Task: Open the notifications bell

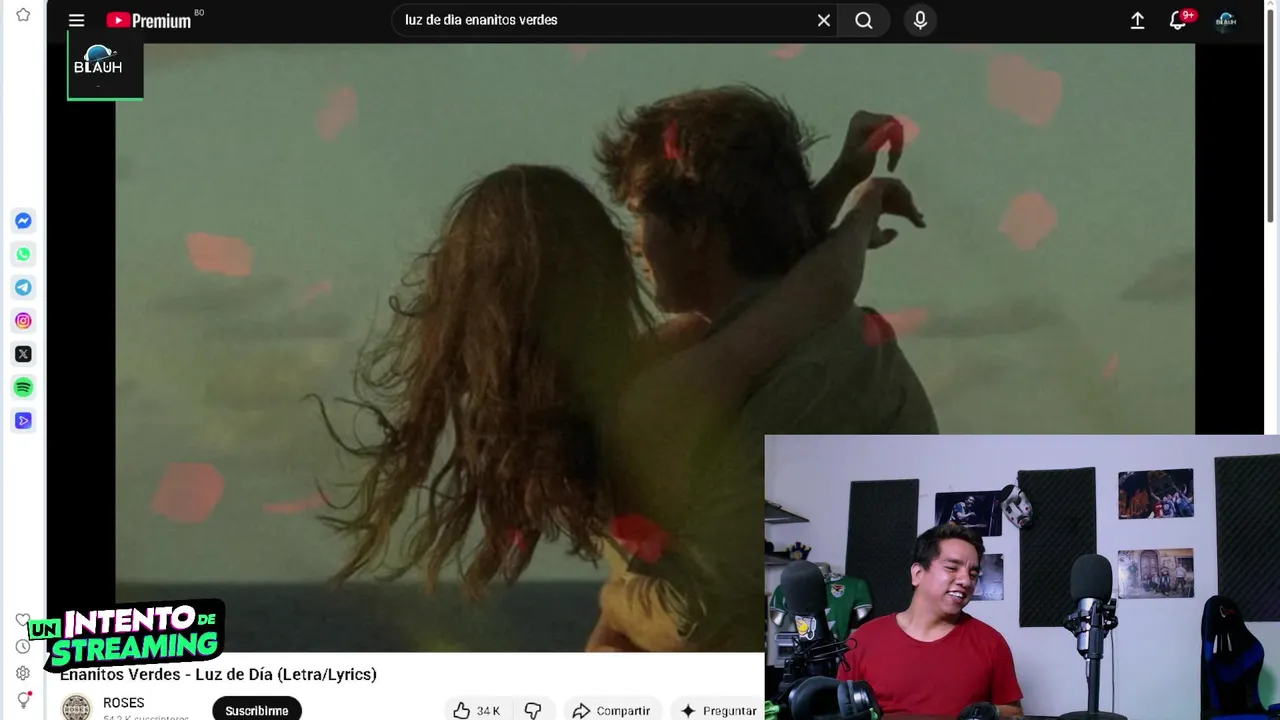Action: coord(1179,20)
